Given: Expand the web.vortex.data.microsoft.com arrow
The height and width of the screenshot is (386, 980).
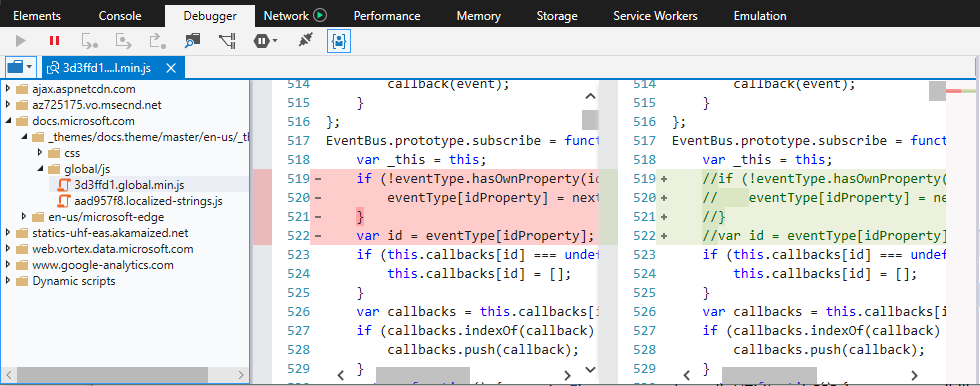Looking at the screenshot, I should pos(8,249).
